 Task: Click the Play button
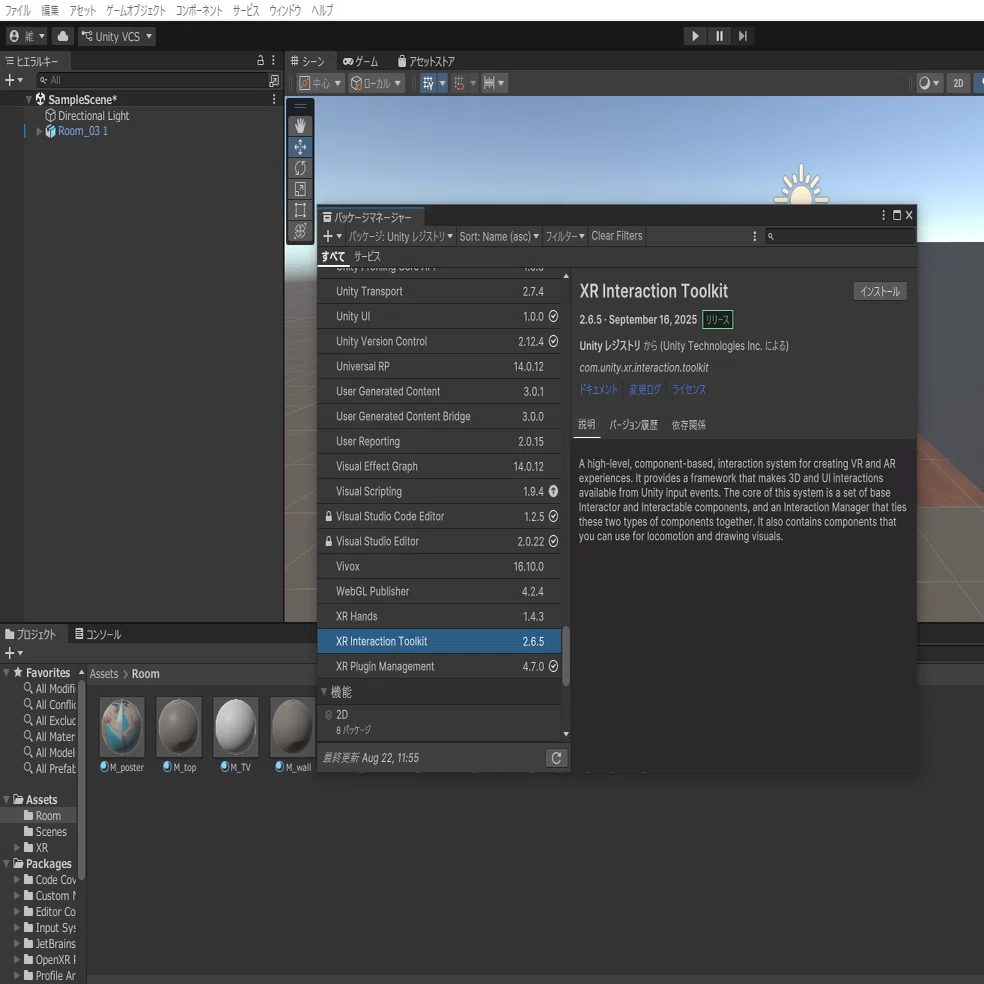695,36
